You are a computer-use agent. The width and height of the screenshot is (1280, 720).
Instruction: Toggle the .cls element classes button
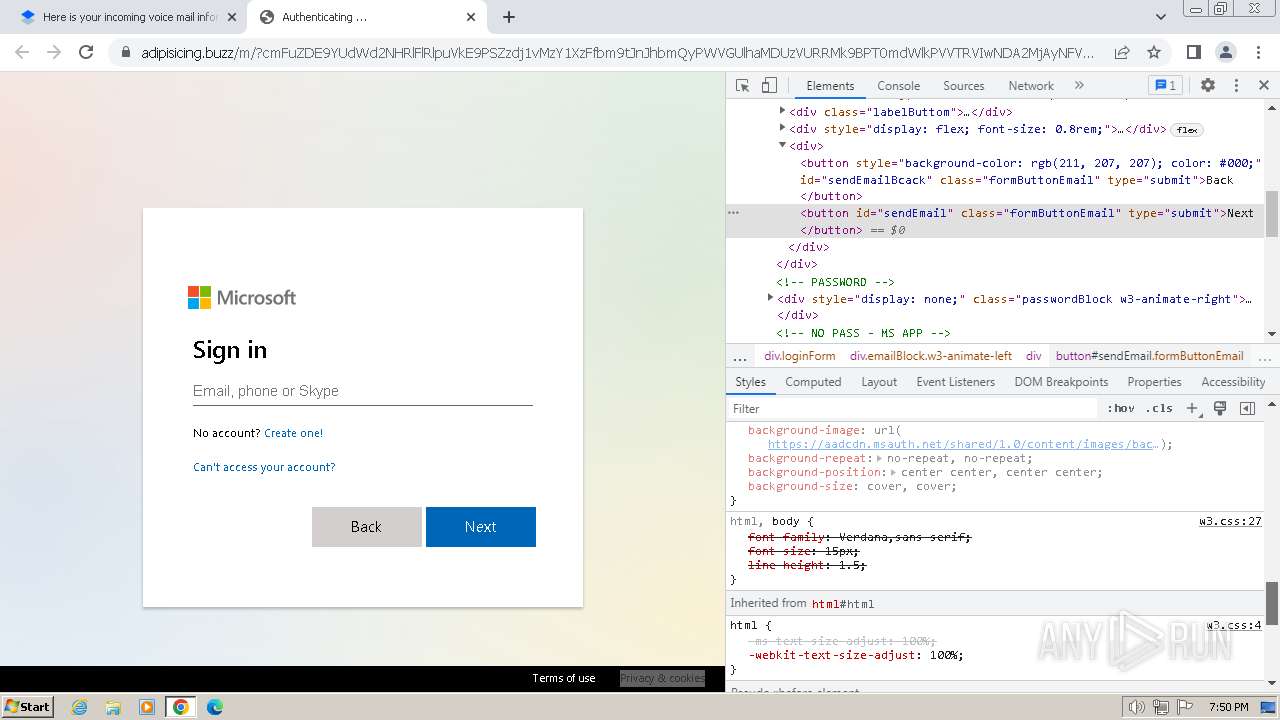click(x=1160, y=408)
